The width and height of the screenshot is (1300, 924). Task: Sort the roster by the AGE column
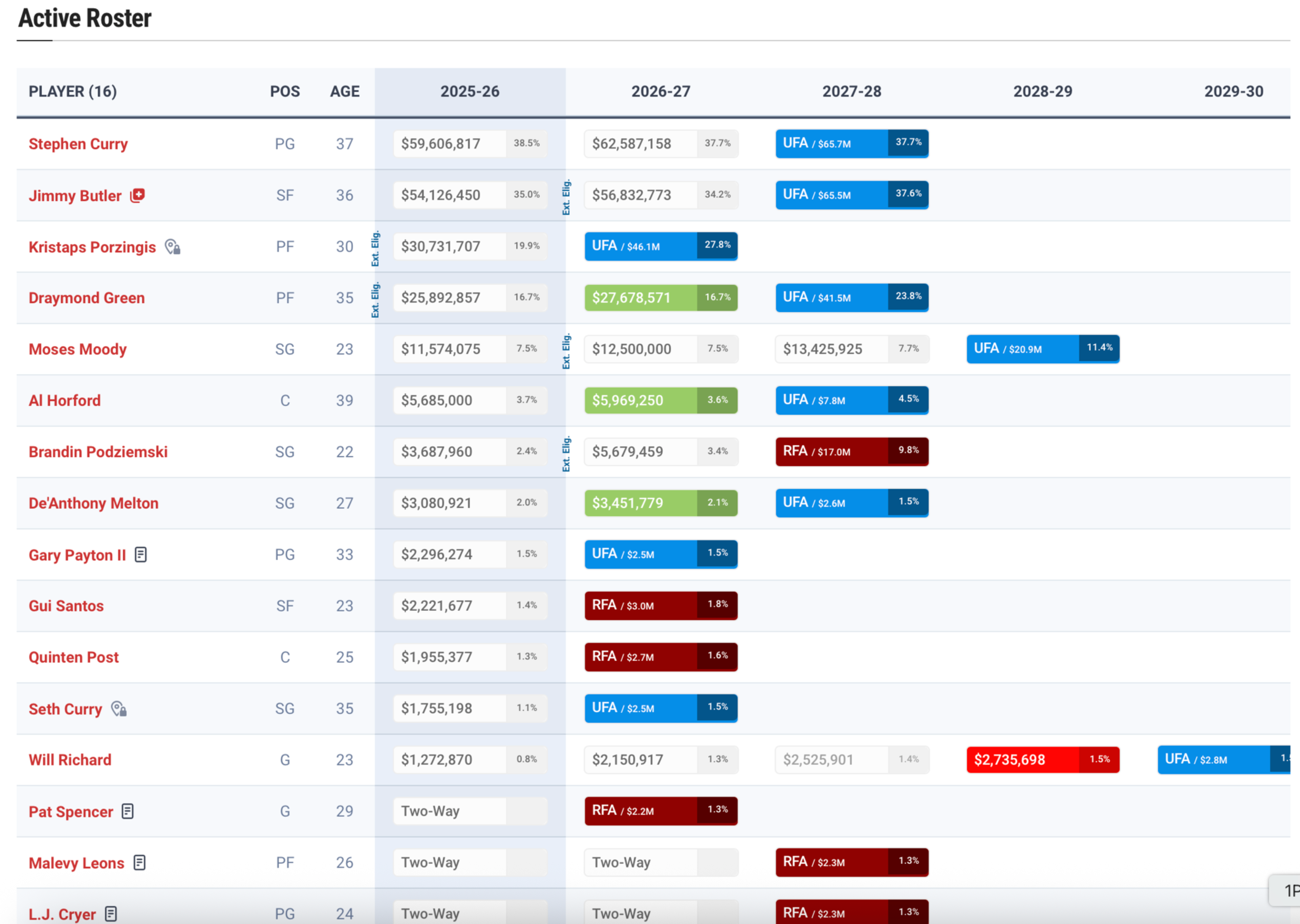point(344,91)
